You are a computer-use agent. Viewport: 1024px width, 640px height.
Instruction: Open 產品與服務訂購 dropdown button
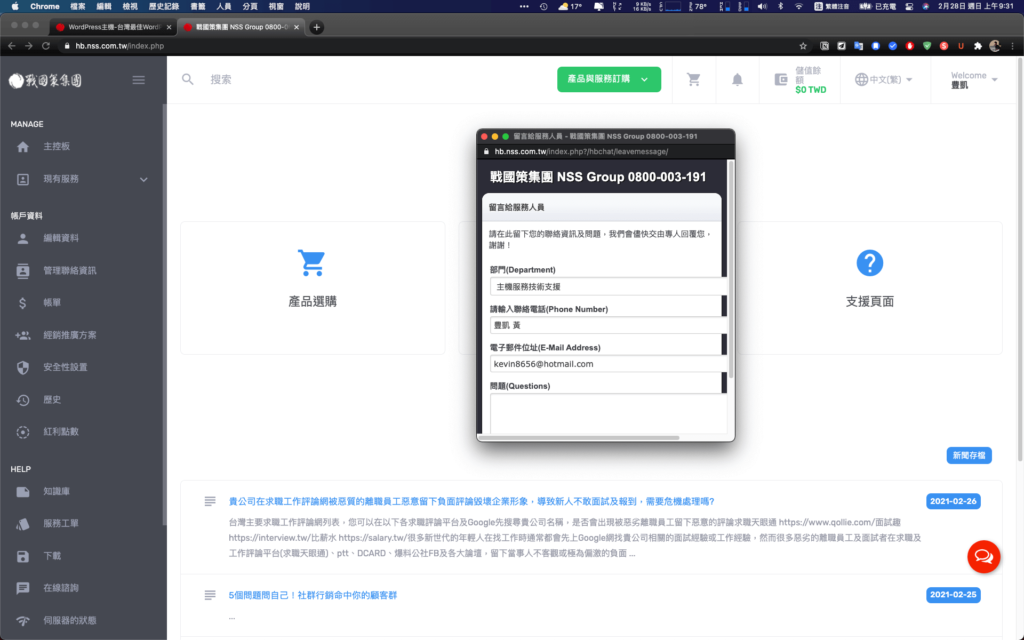(x=609, y=79)
